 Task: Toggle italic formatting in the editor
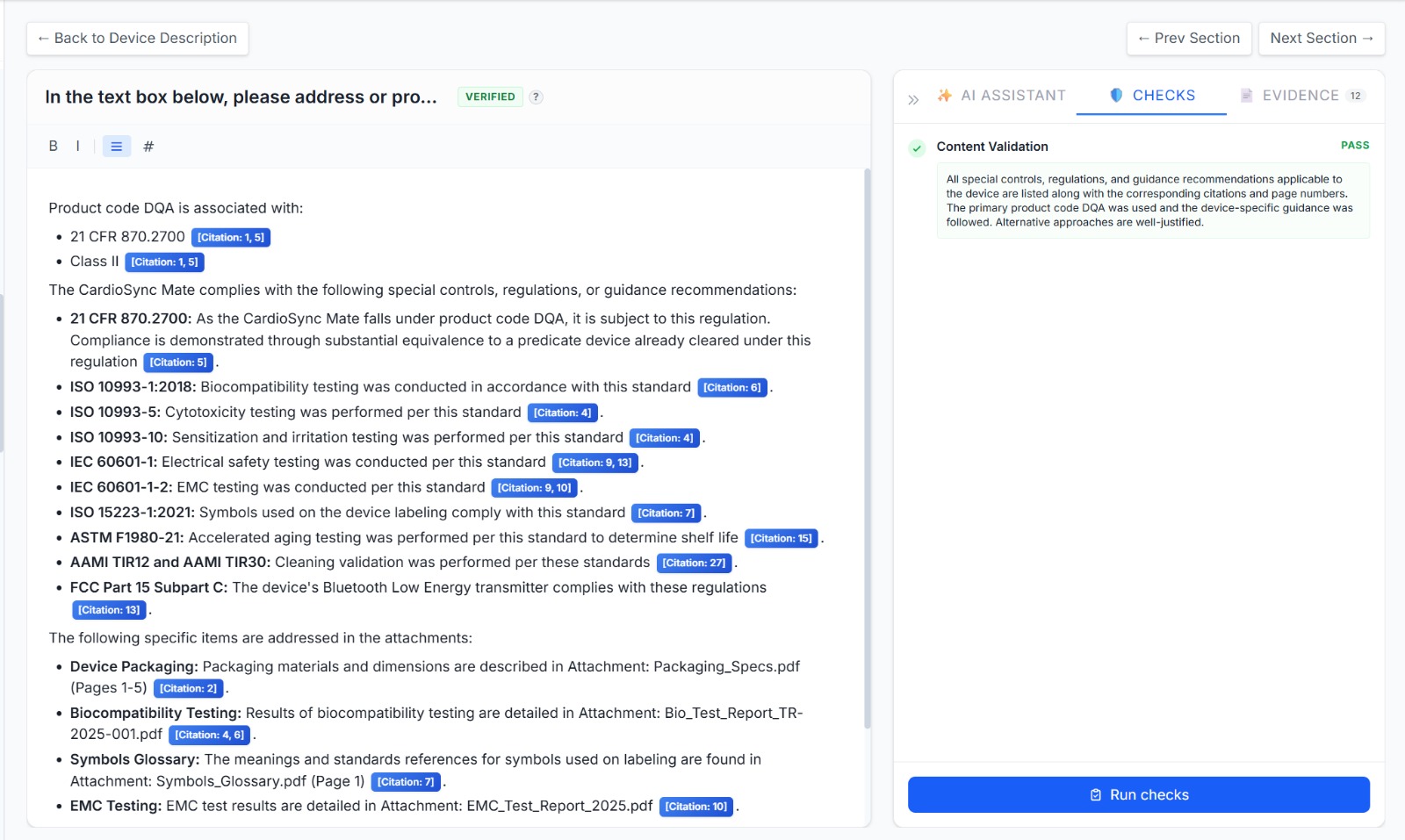coord(77,146)
